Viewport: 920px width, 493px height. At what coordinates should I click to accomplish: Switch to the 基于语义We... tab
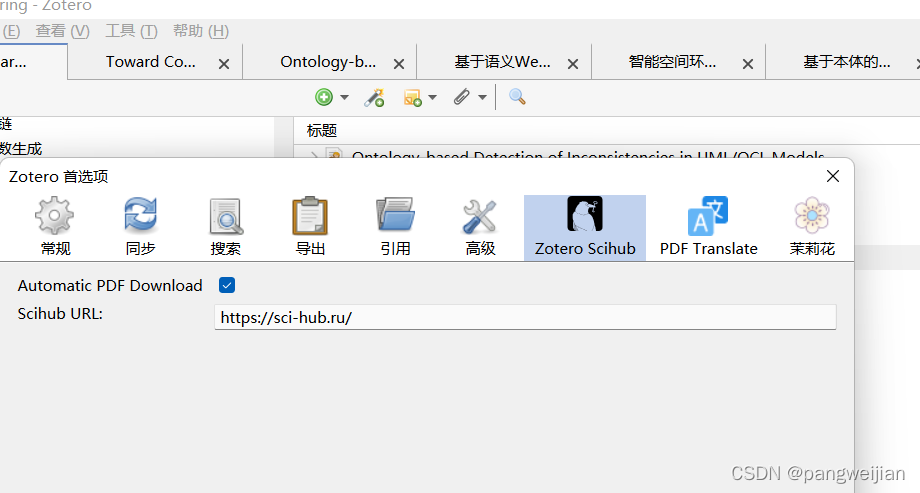click(502, 62)
